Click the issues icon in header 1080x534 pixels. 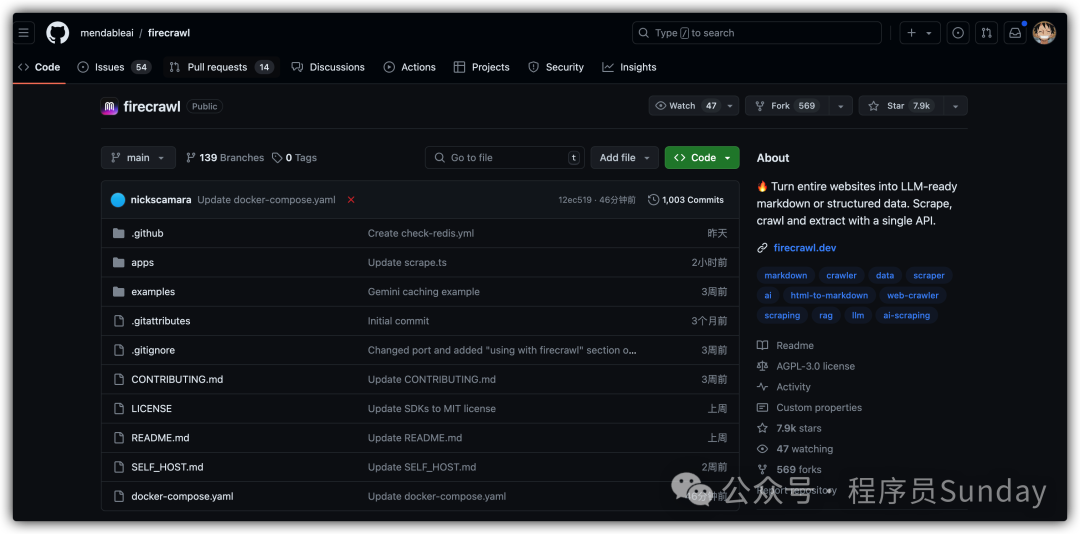coord(958,33)
